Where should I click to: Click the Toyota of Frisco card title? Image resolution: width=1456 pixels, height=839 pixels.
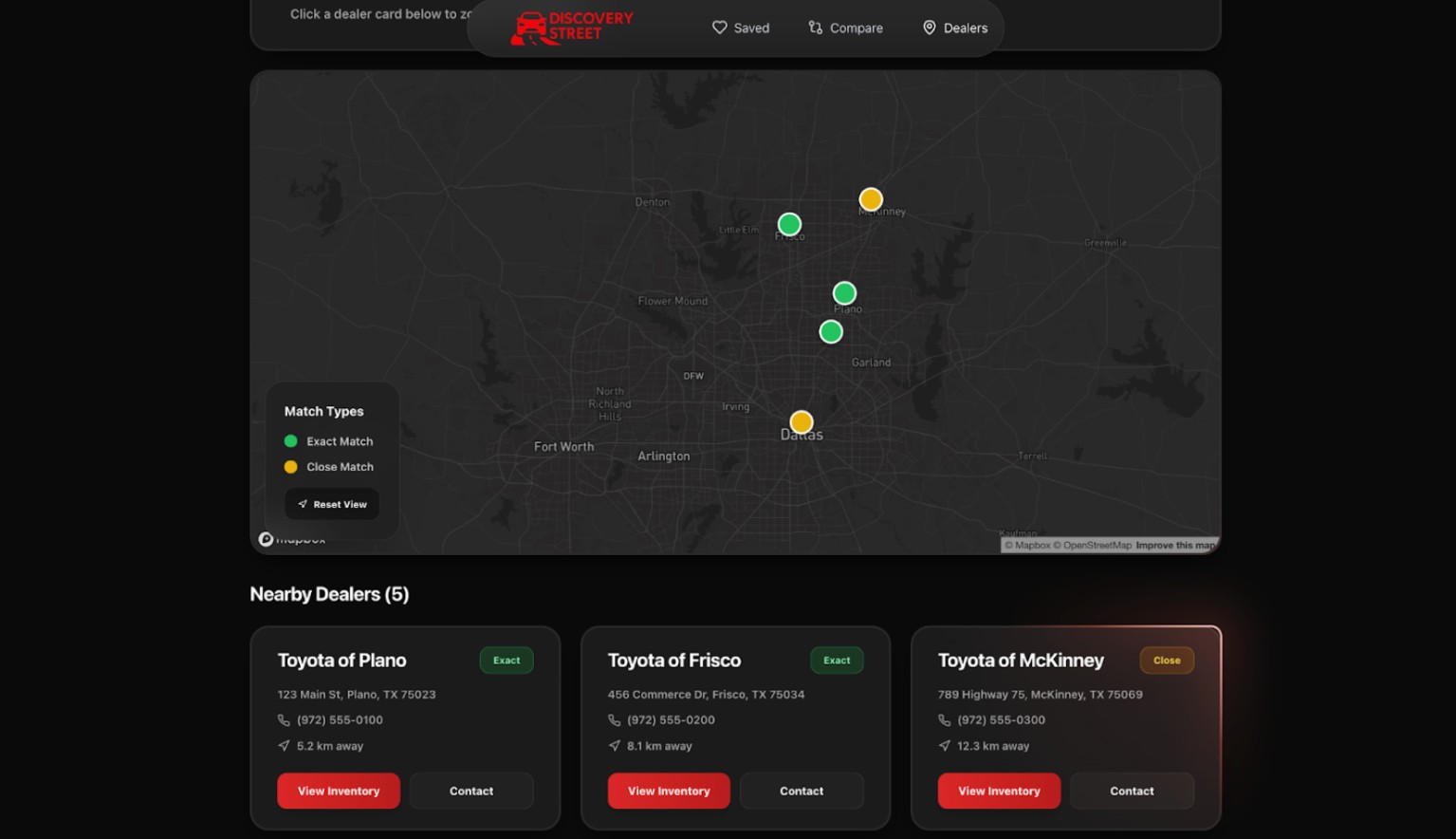coord(674,661)
